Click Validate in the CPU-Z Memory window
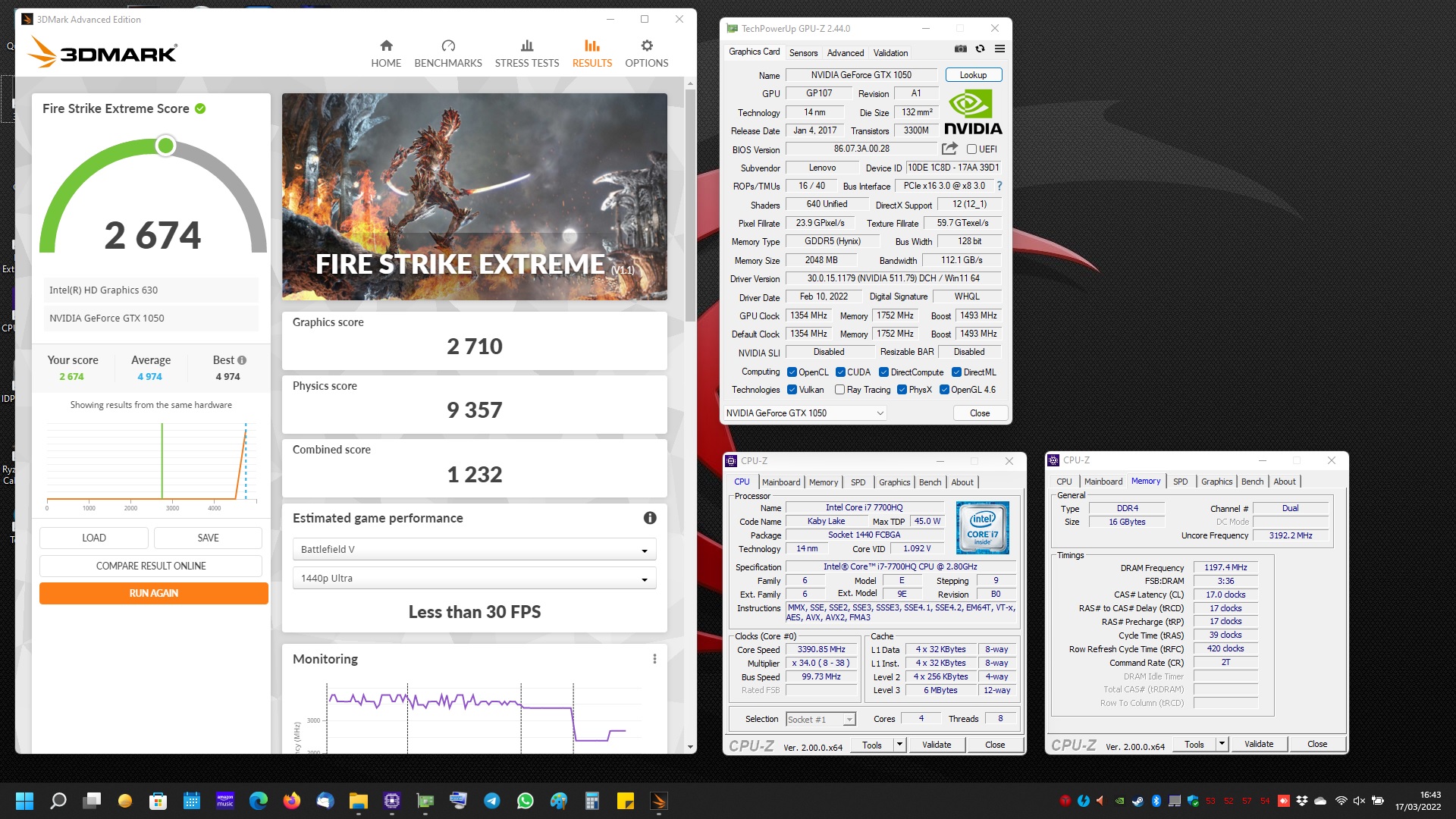Screen dimensions: 1456x819 (x=1258, y=744)
